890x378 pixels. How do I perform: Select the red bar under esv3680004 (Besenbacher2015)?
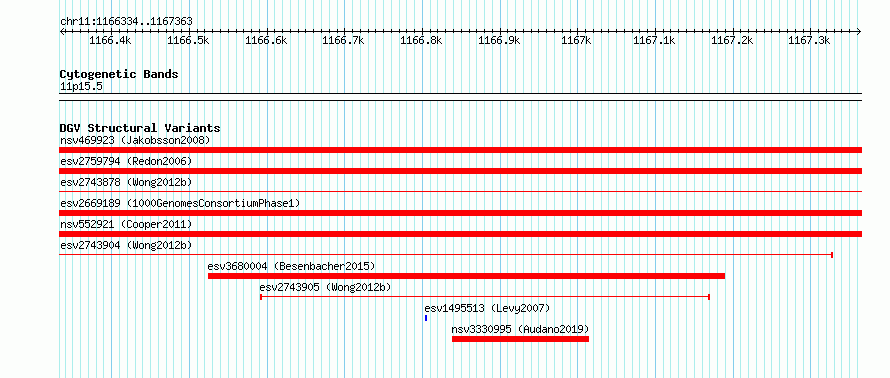[467, 276]
